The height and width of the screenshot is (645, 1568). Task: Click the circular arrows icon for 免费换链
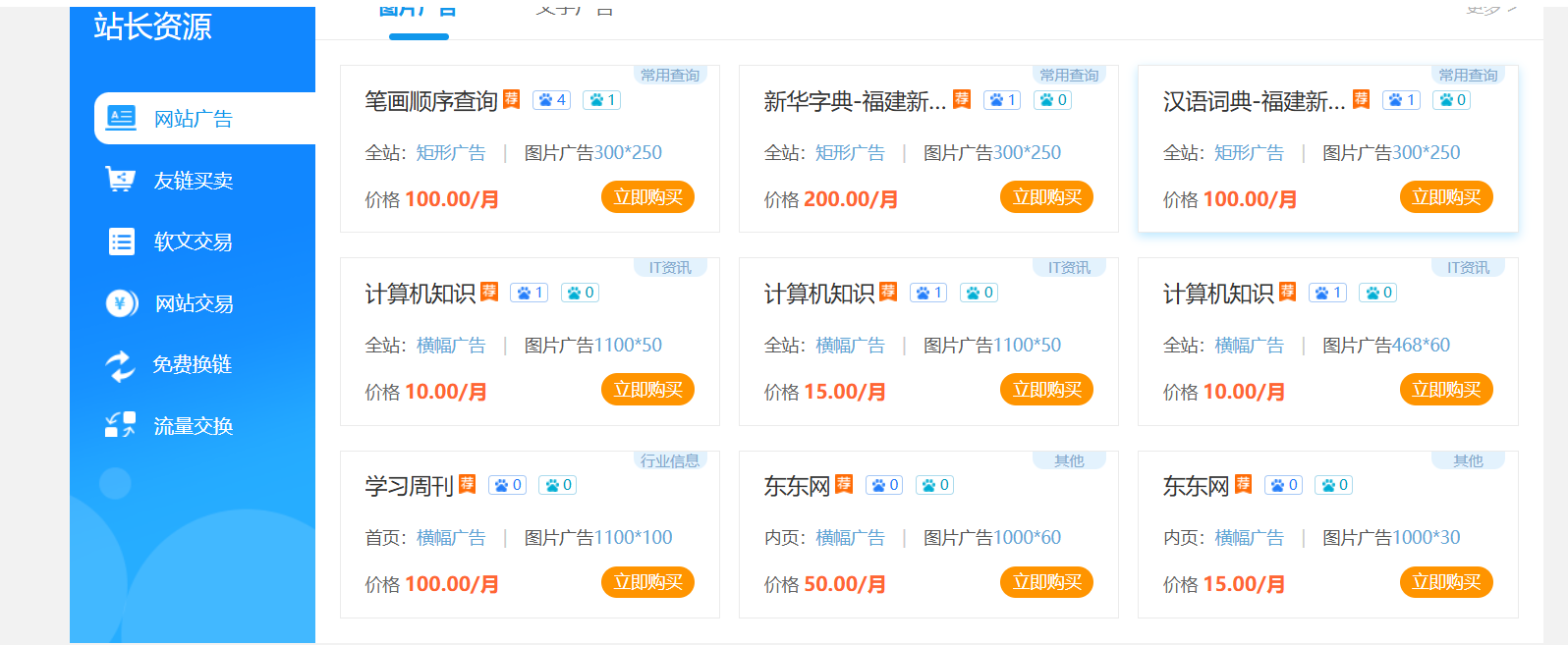tap(121, 365)
